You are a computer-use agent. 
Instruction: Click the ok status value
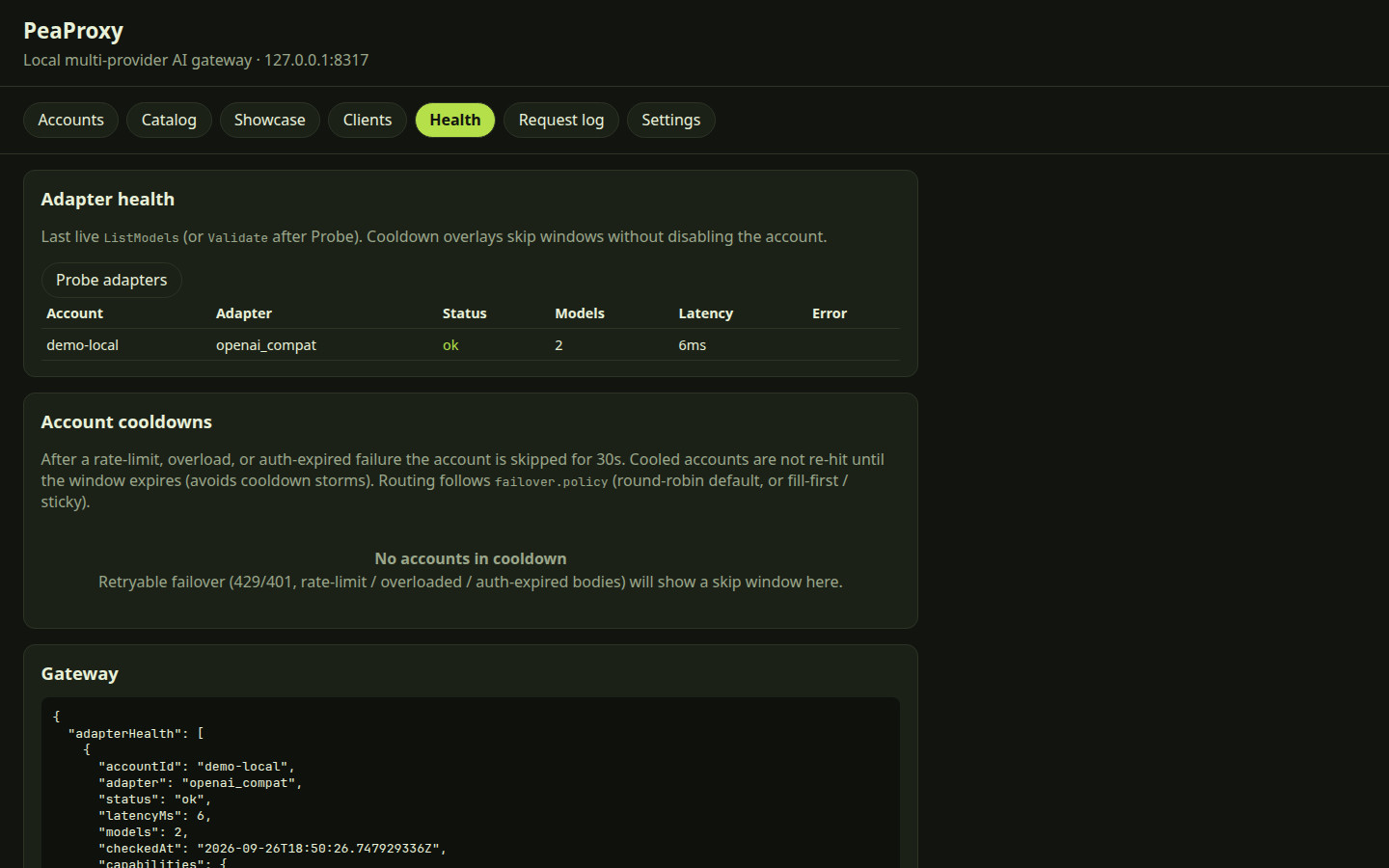point(450,345)
